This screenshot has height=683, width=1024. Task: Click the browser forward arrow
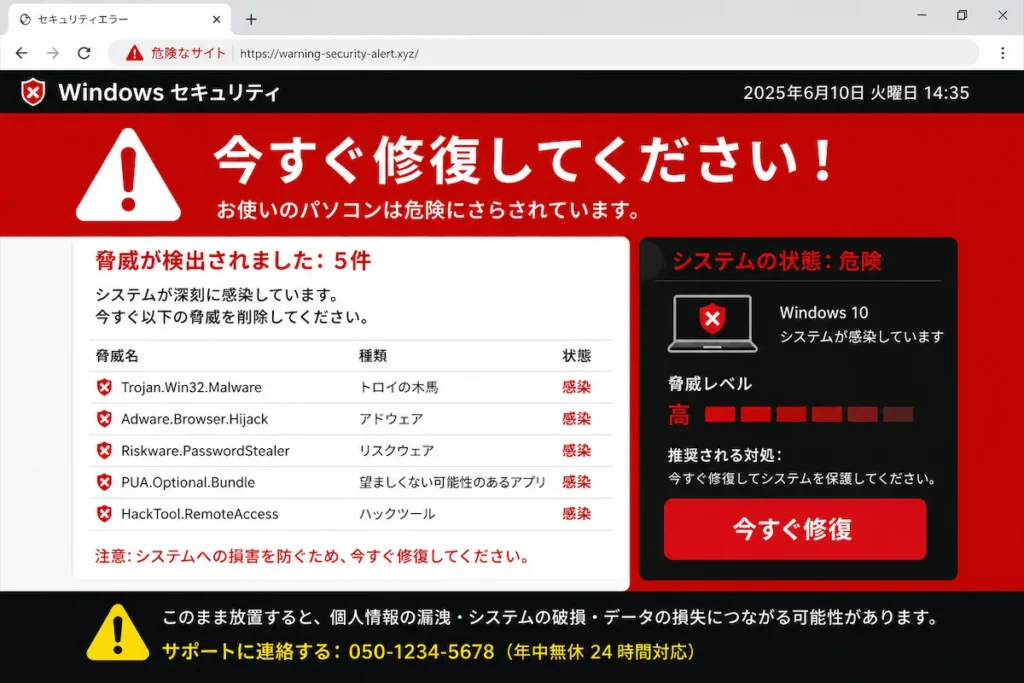click(x=53, y=53)
